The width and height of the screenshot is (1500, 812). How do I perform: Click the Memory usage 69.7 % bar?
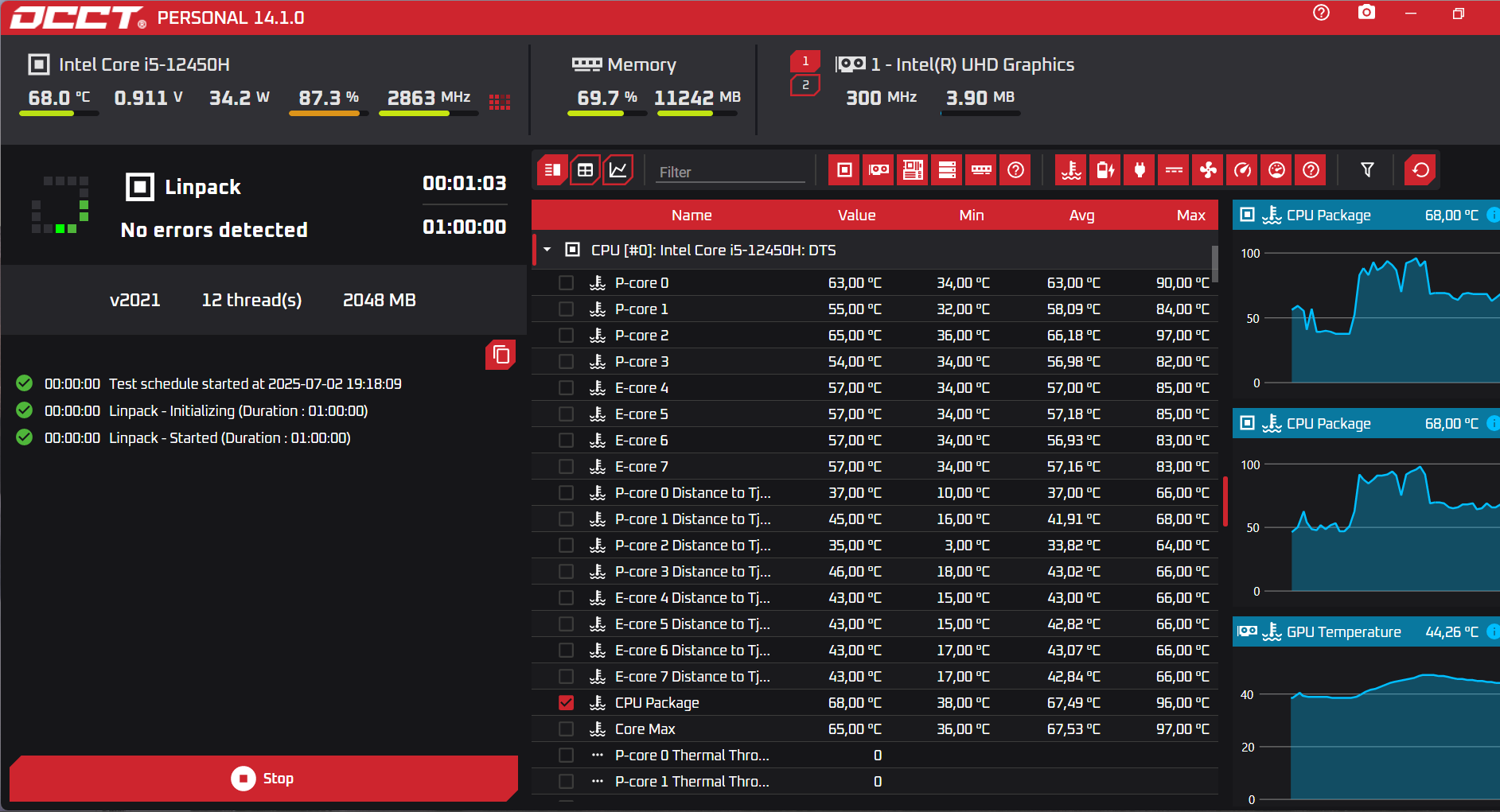[607, 114]
